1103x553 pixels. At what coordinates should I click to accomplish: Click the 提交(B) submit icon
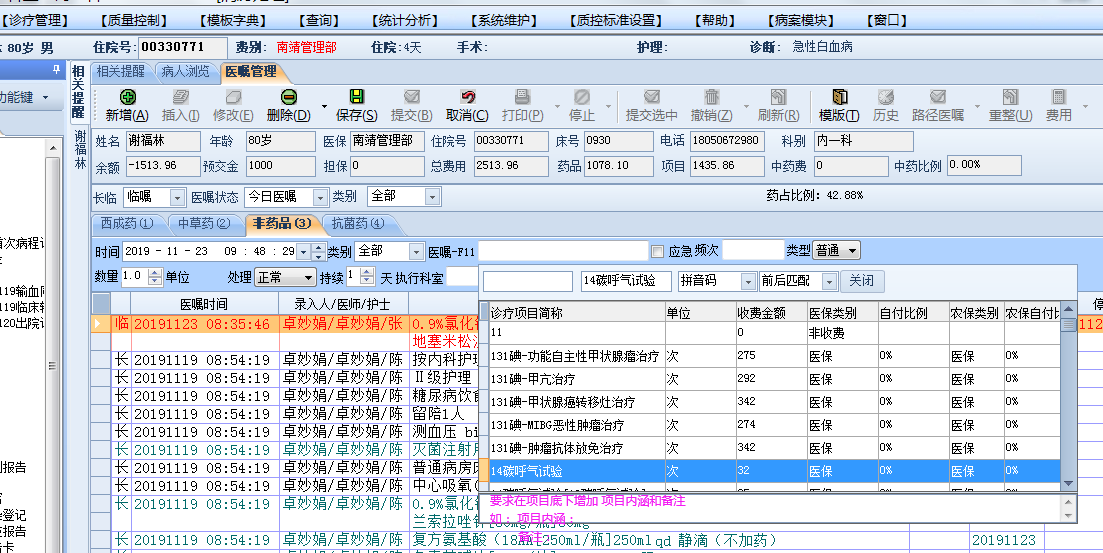coord(412,97)
